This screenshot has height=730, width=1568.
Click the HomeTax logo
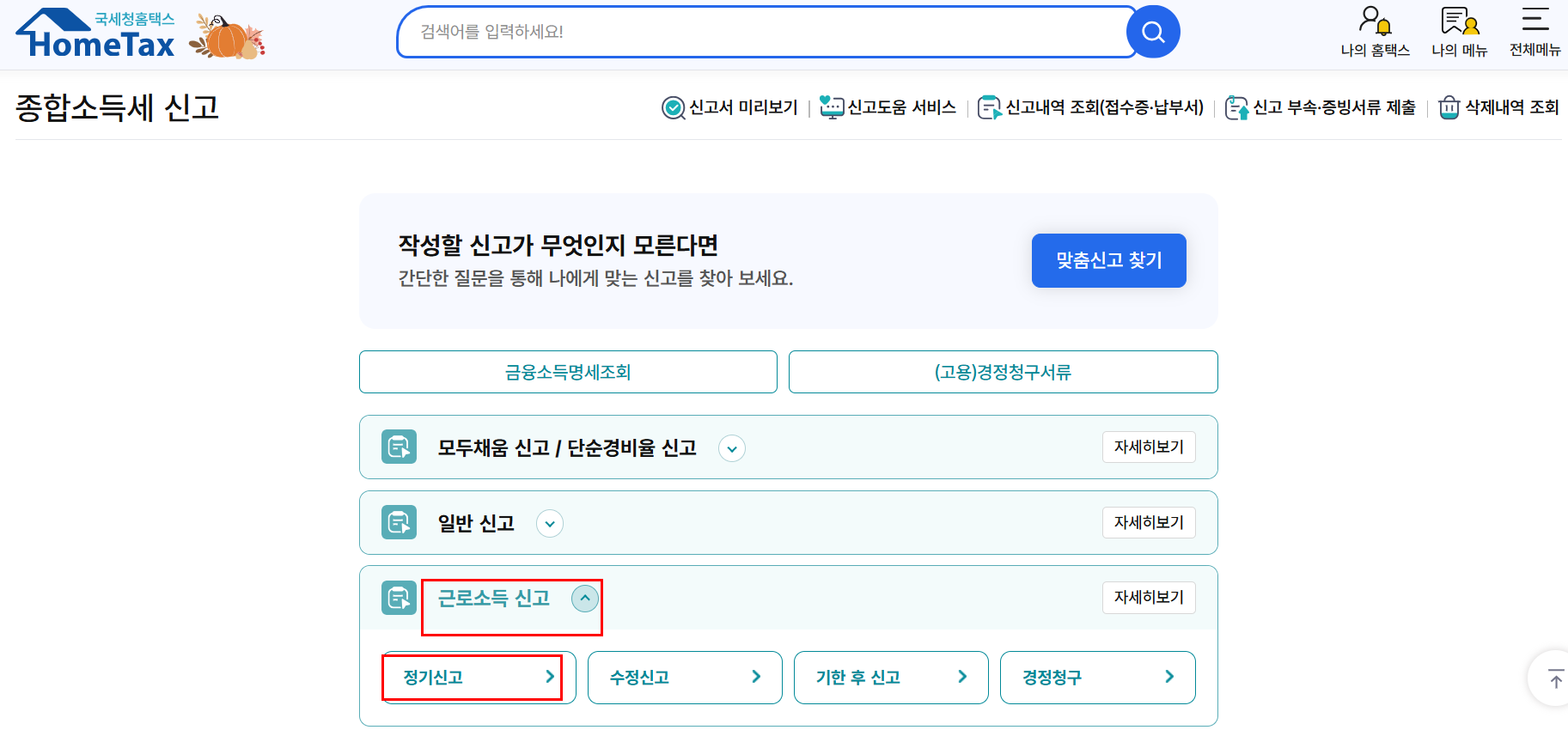(x=95, y=33)
